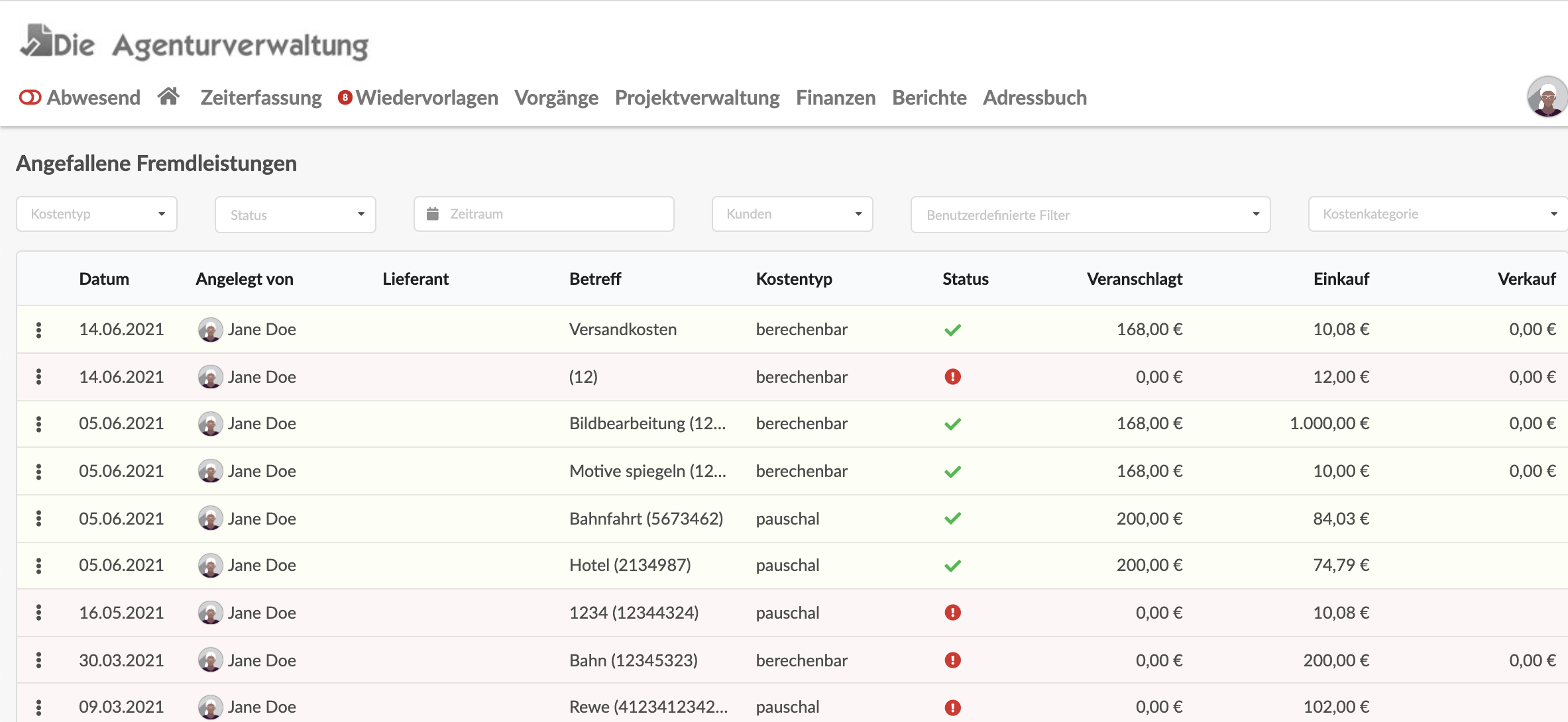Sort table by Datum column header
Image resolution: width=1568 pixels, height=722 pixels.
[x=104, y=279]
